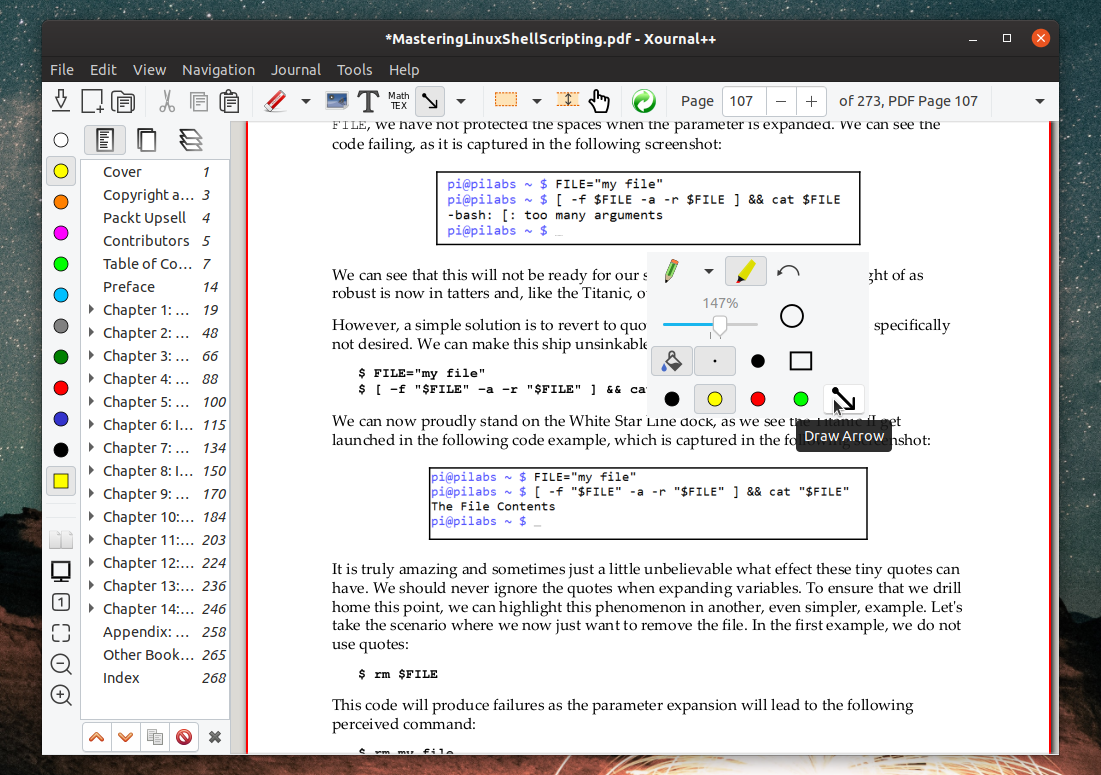This screenshot has height=775, width=1101.
Task: Pick the circle shape tool
Action: (x=791, y=316)
